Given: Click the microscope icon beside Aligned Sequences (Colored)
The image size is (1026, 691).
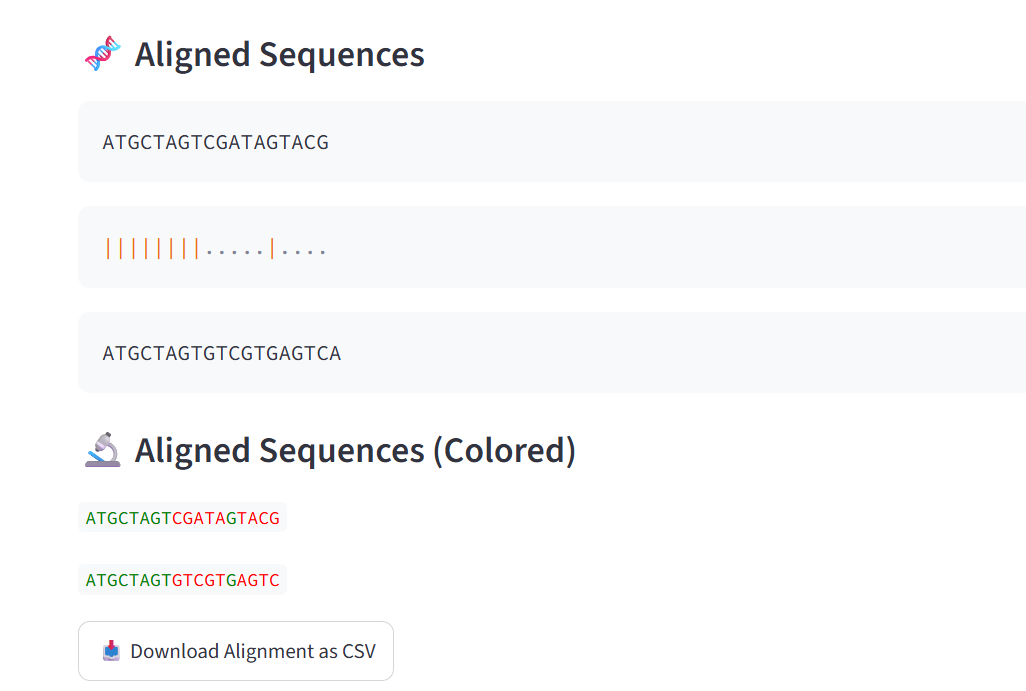Looking at the screenshot, I should 103,450.
